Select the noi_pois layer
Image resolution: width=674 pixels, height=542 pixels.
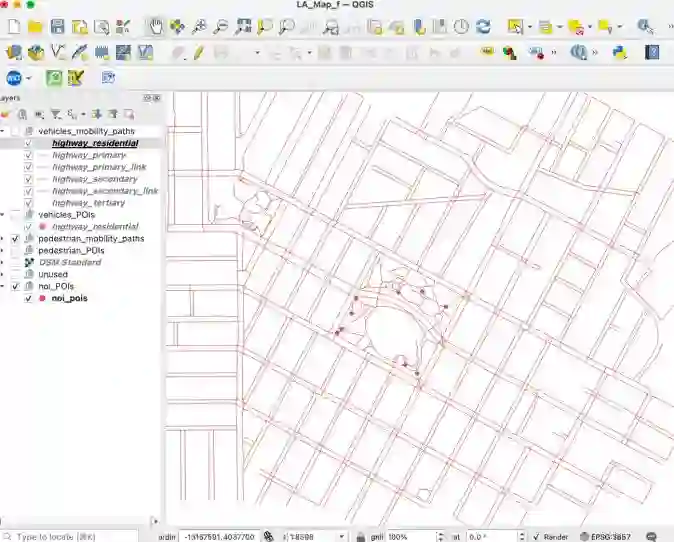point(69,298)
